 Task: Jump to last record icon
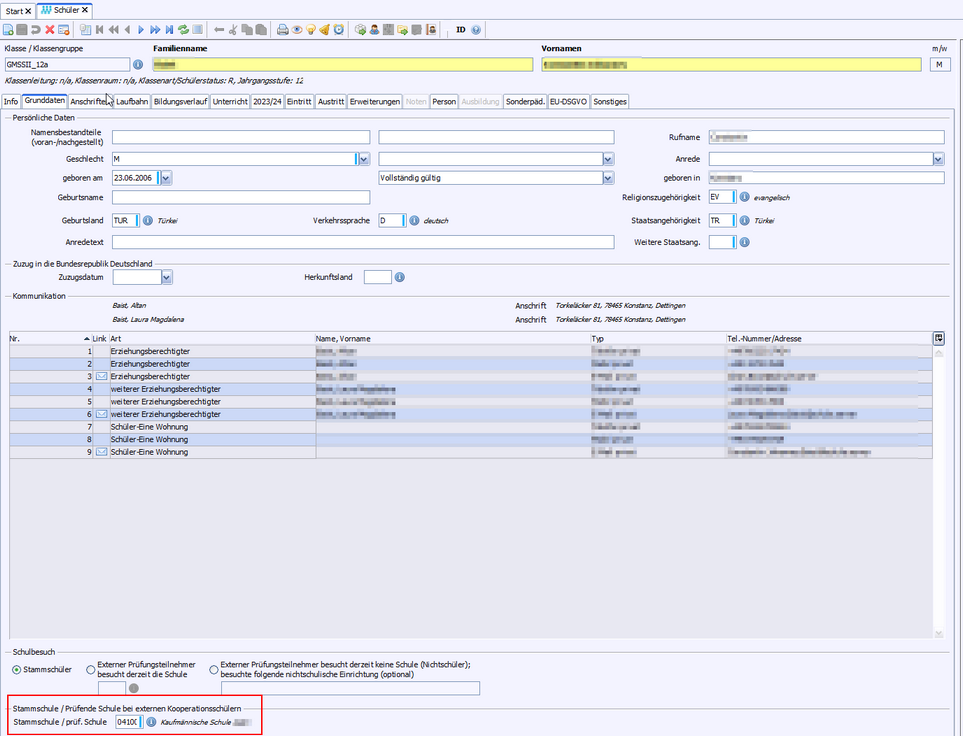[169, 29]
